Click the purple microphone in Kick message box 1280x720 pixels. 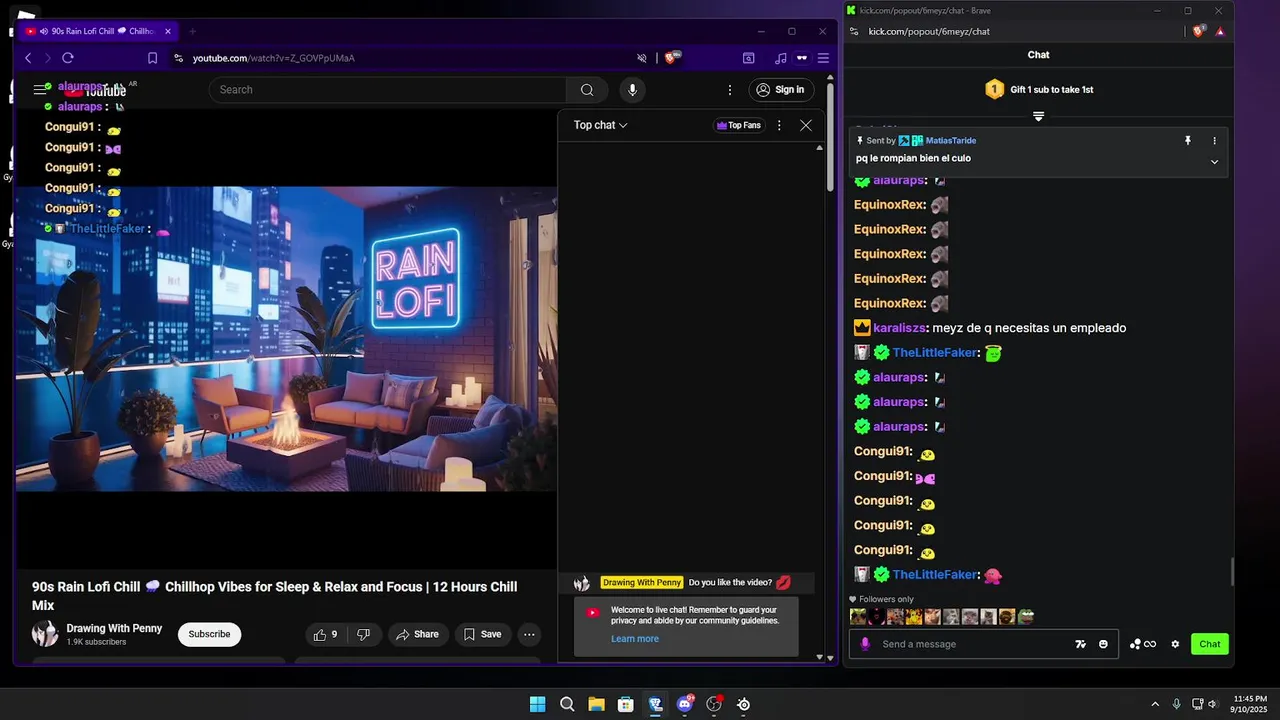point(865,644)
